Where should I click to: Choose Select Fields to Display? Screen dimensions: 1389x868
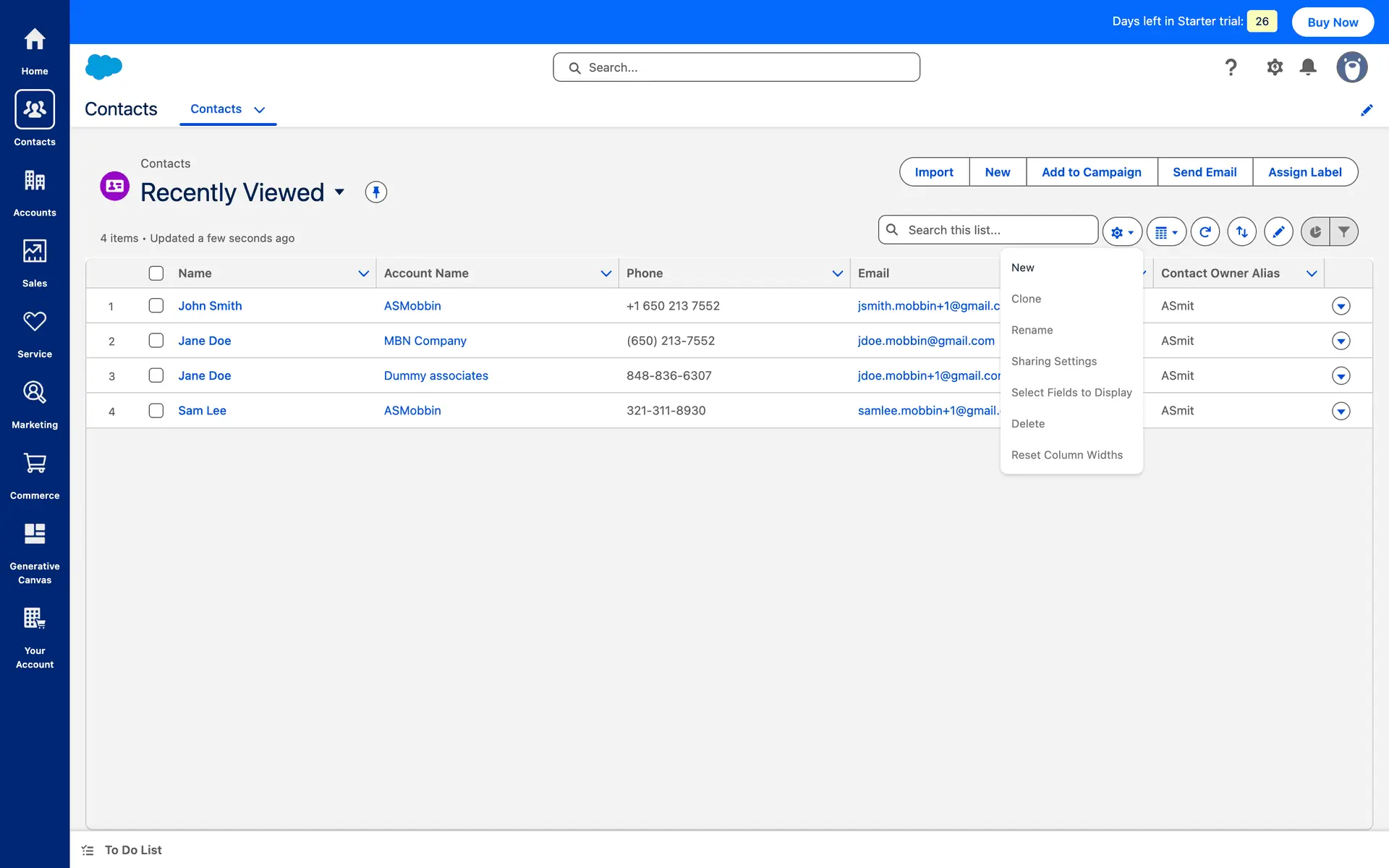point(1071,393)
